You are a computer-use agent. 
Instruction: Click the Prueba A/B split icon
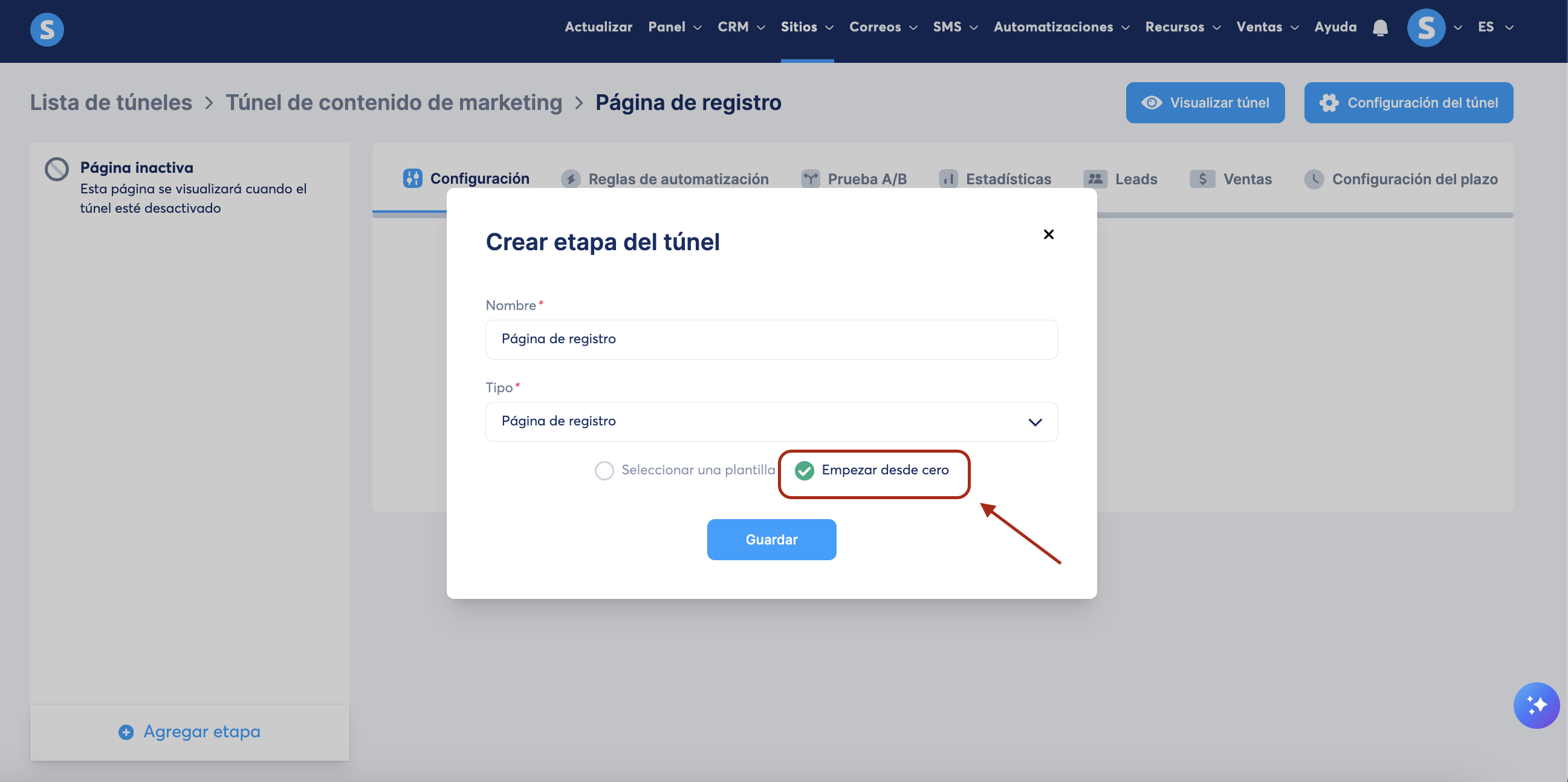[x=810, y=179]
